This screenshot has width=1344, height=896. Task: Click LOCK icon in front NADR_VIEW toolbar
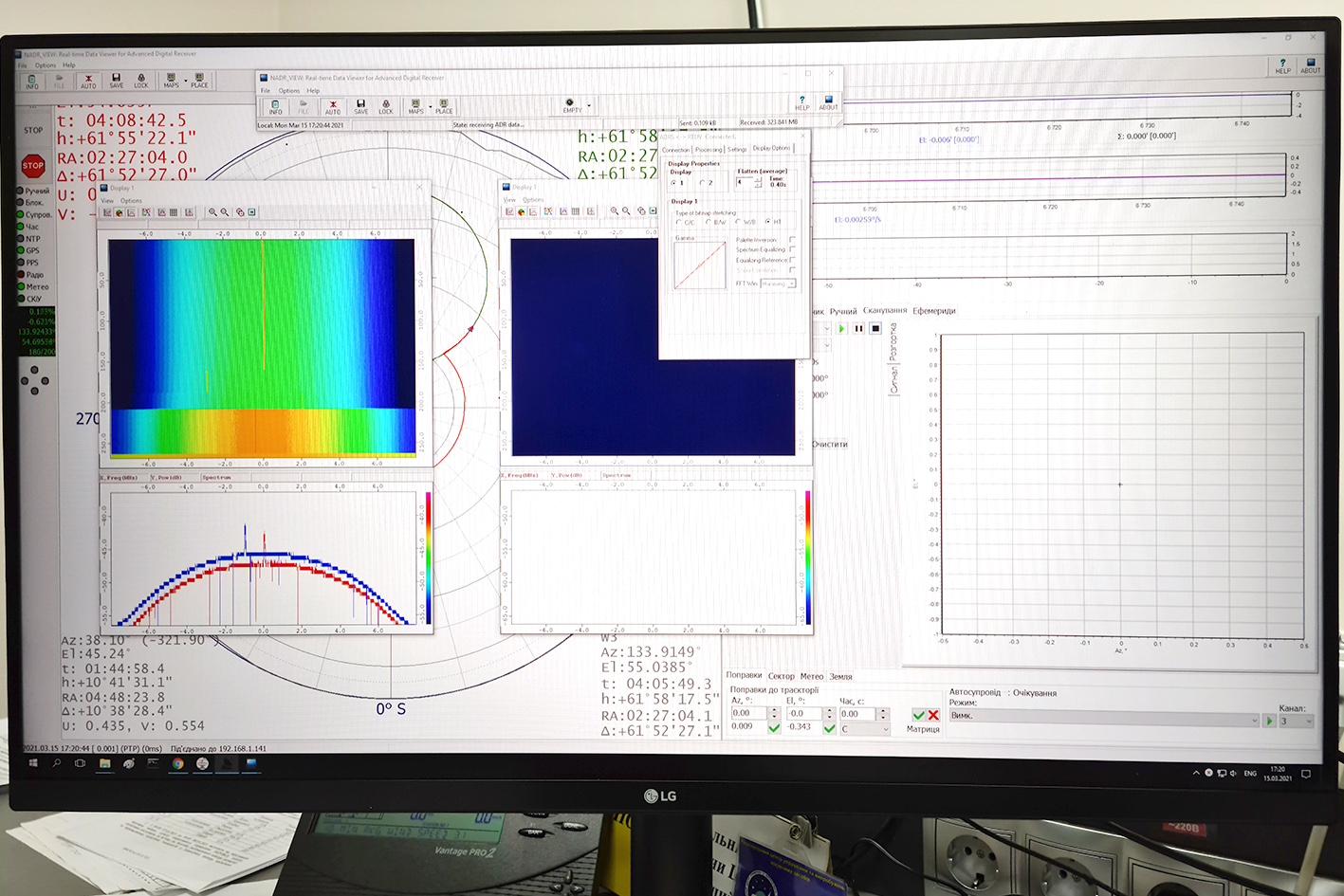(x=386, y=106)
